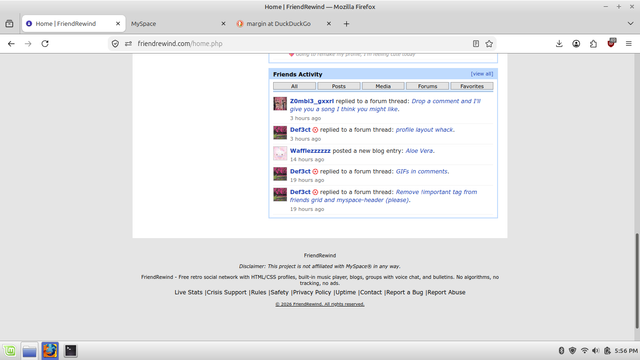Image resolution: width=640 pixels, height=360 pixels.
Task: Reload the current page
Action: pyautogui.click(x=45, y=44)
